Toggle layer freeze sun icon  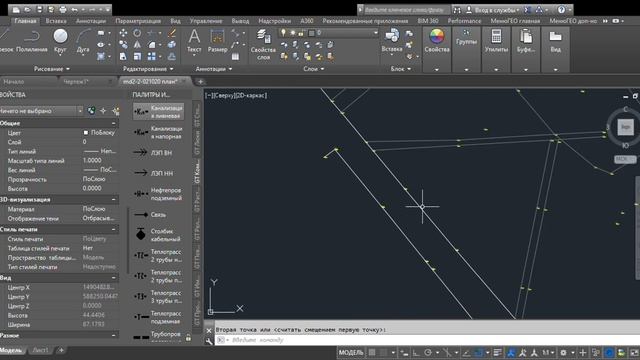point(292,33)
